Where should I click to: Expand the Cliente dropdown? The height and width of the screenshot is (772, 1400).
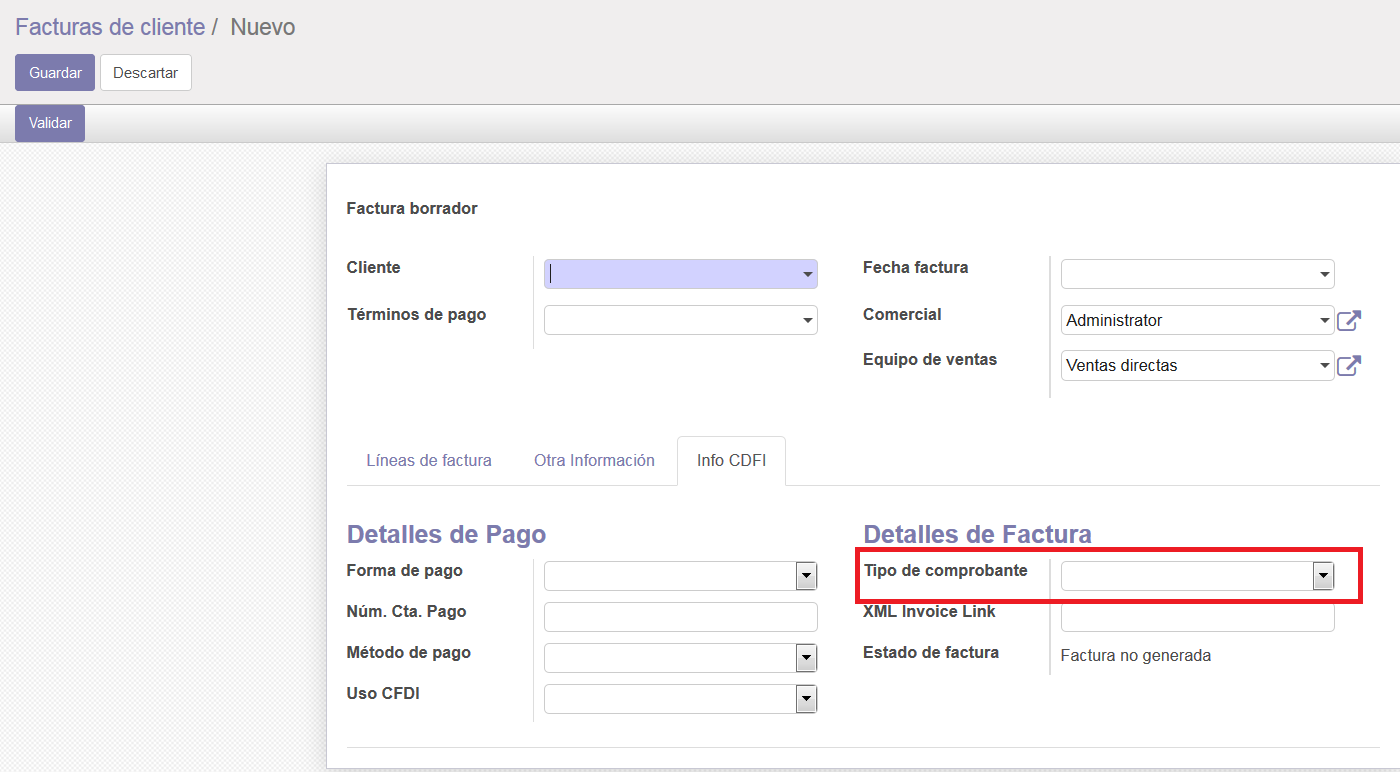(680, 274)
